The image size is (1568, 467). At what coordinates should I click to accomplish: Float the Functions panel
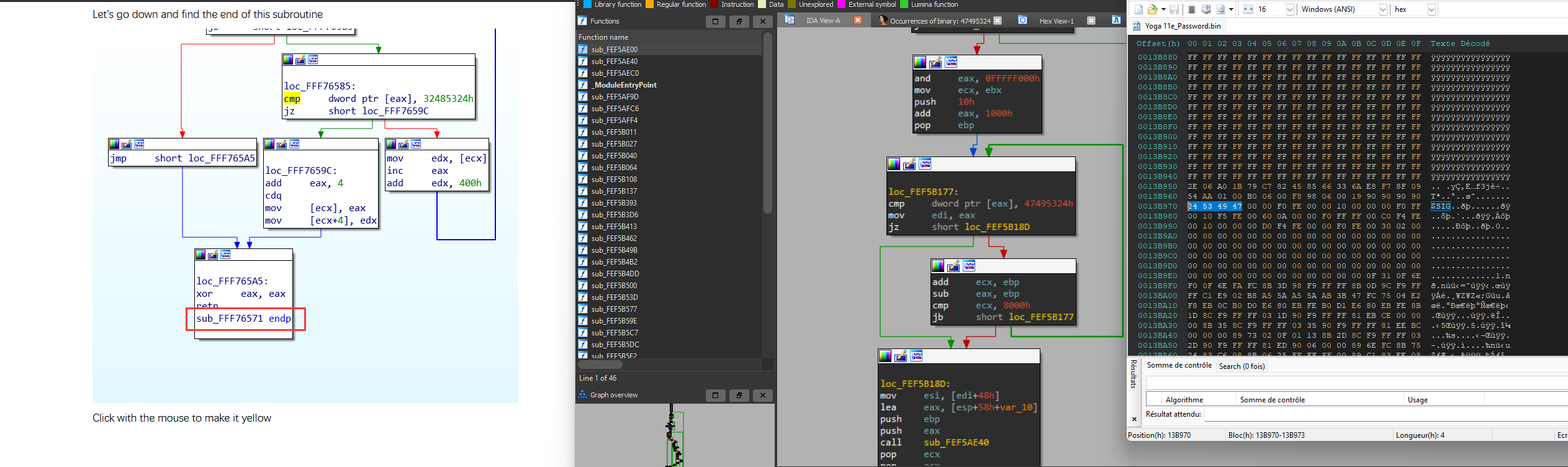click(x=739, y=21)
